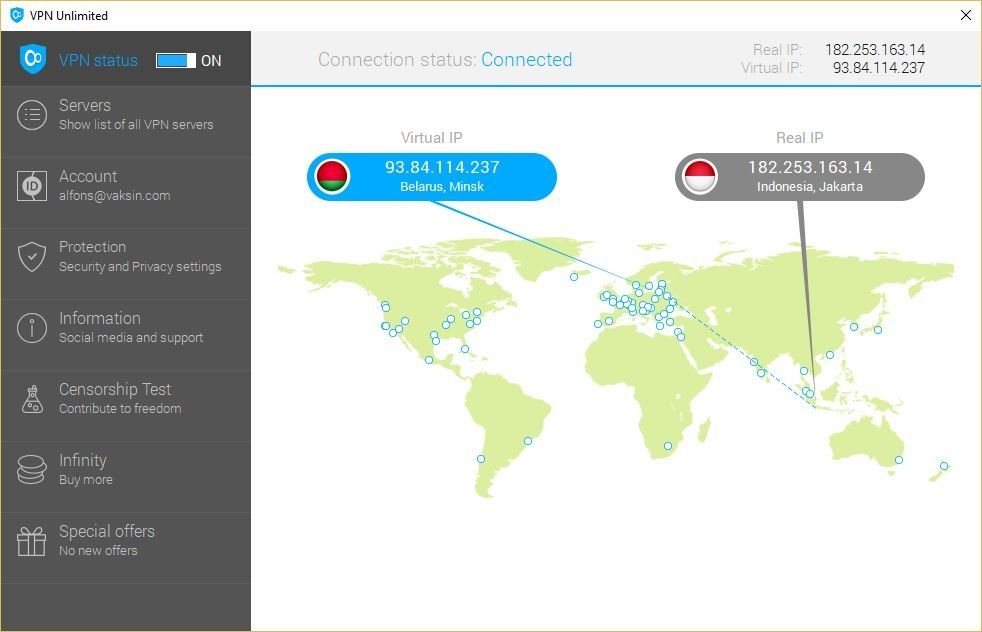Close the VPN Unlimited window

(x=966, y=15)
